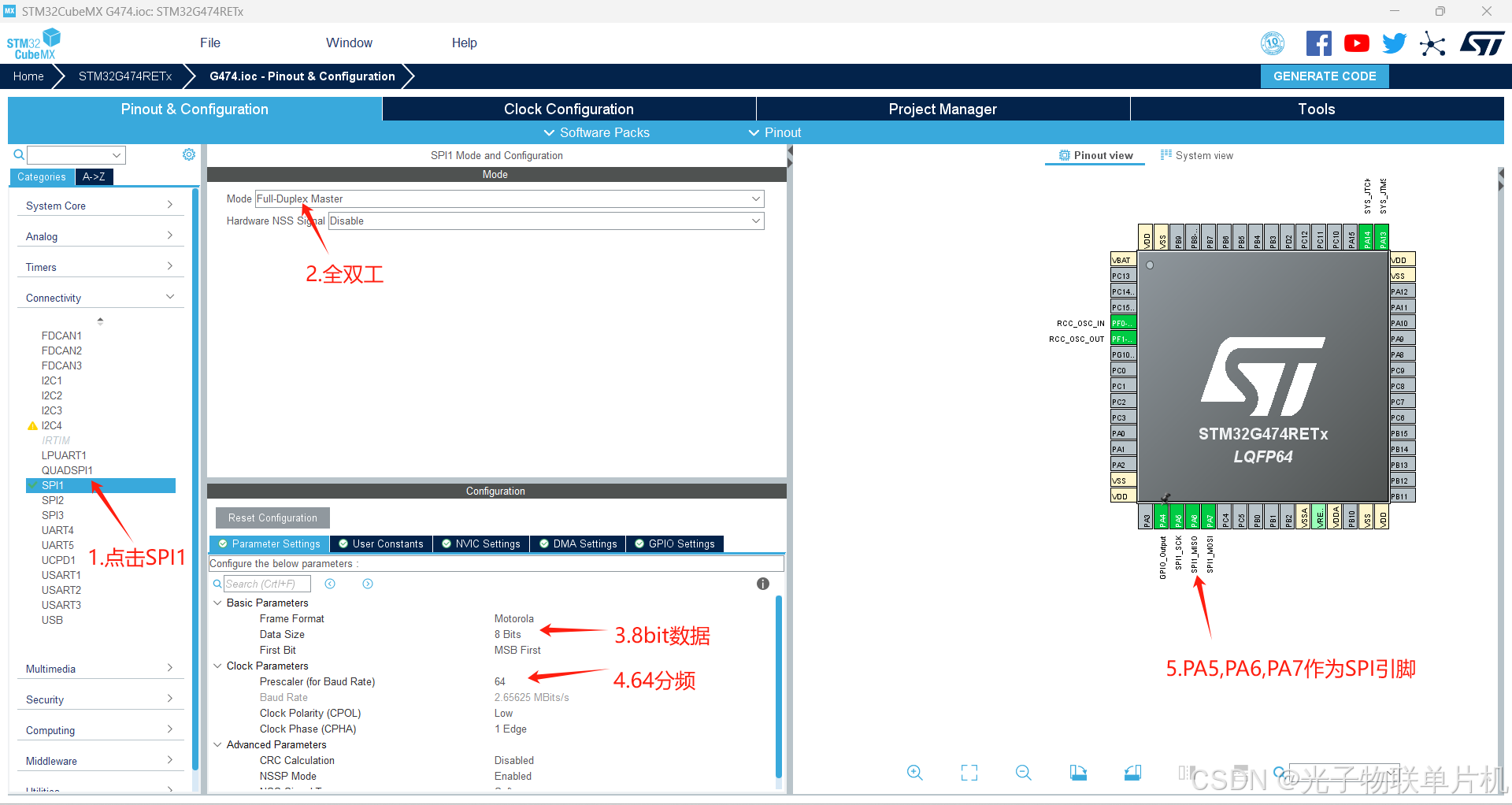Open the User Constants tab
1512x805 pixels.
click(x=381, y=543)
